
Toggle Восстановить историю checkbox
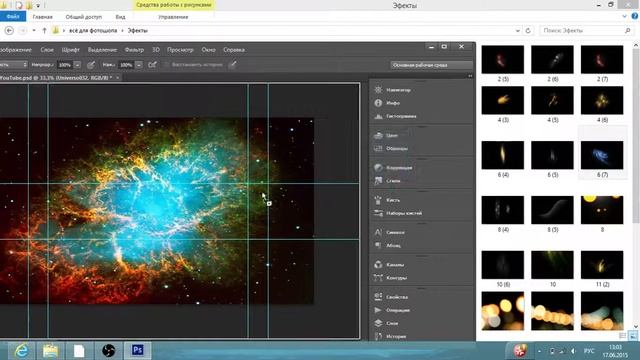(167, 64)
